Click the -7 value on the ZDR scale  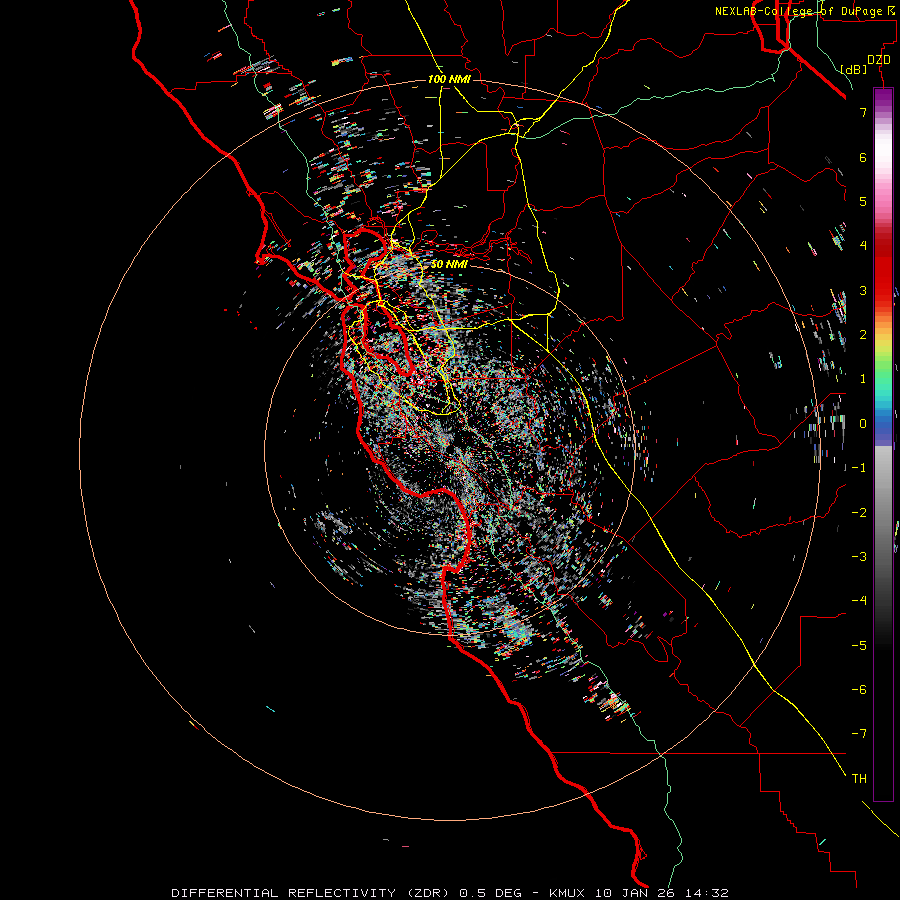pyautogui.click(x=859, y=734)
